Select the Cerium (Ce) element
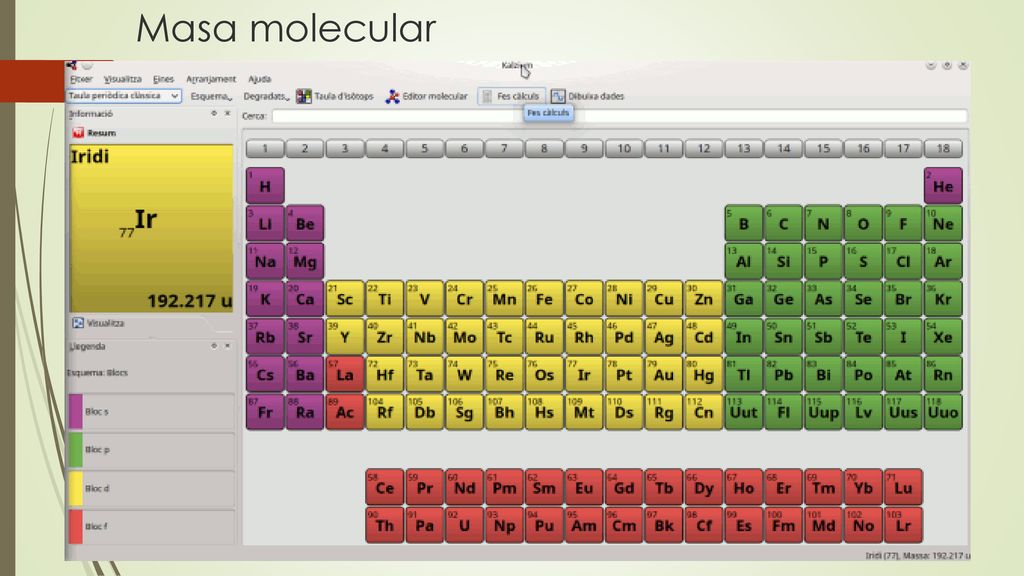Image resolution: width=1024 pixels, height=576 pixels. coord(385,487)
